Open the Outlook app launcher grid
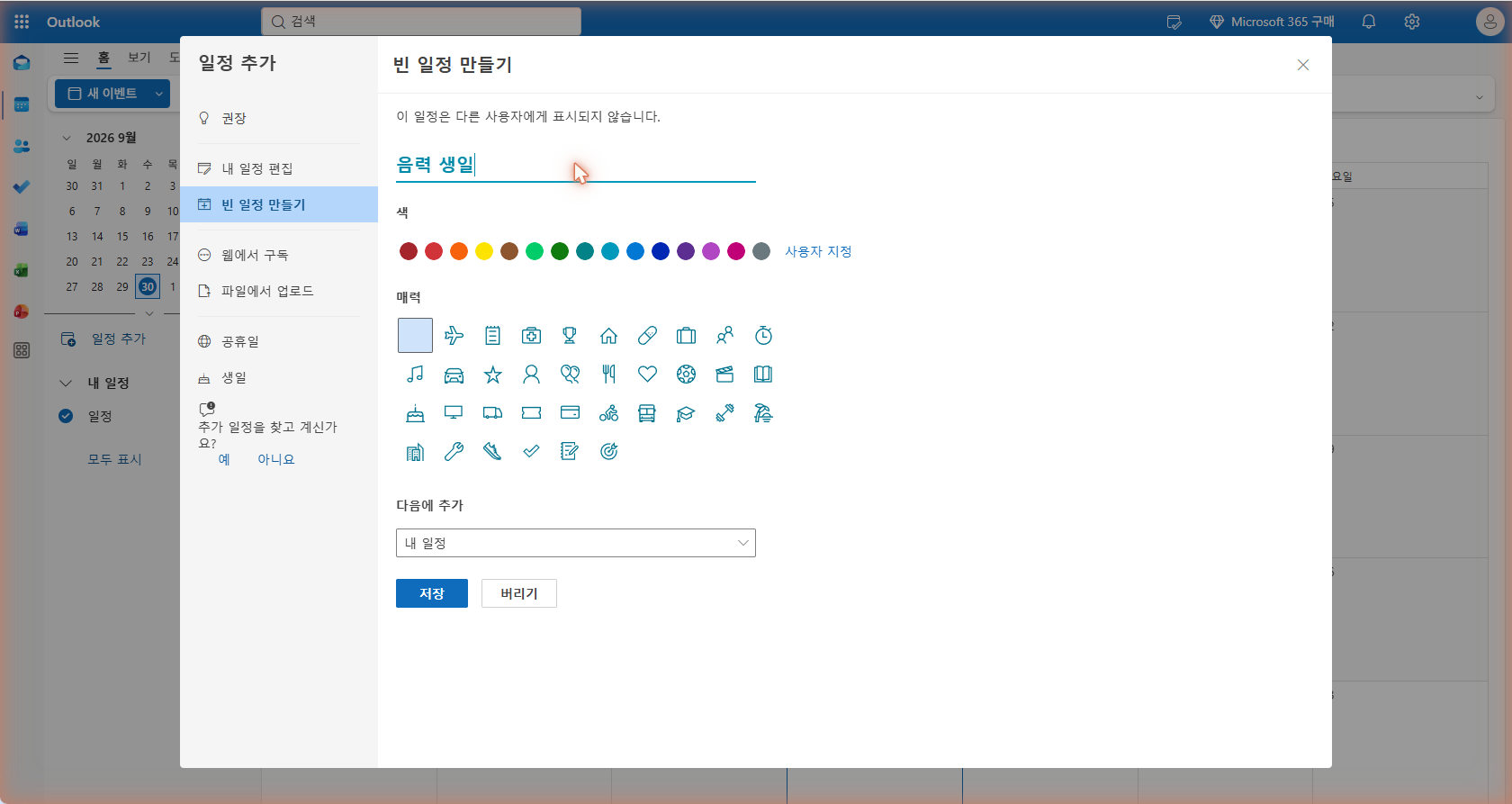1512x804 pixels. pyautogui.click(x=22, y=22)
